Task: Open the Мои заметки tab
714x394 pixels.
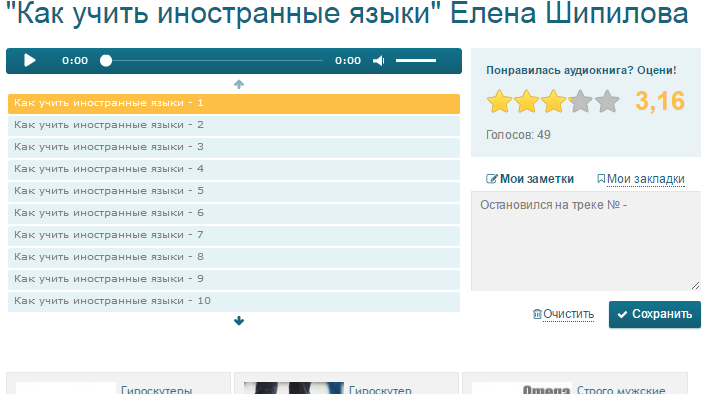Action: click(x=530, y=179)
